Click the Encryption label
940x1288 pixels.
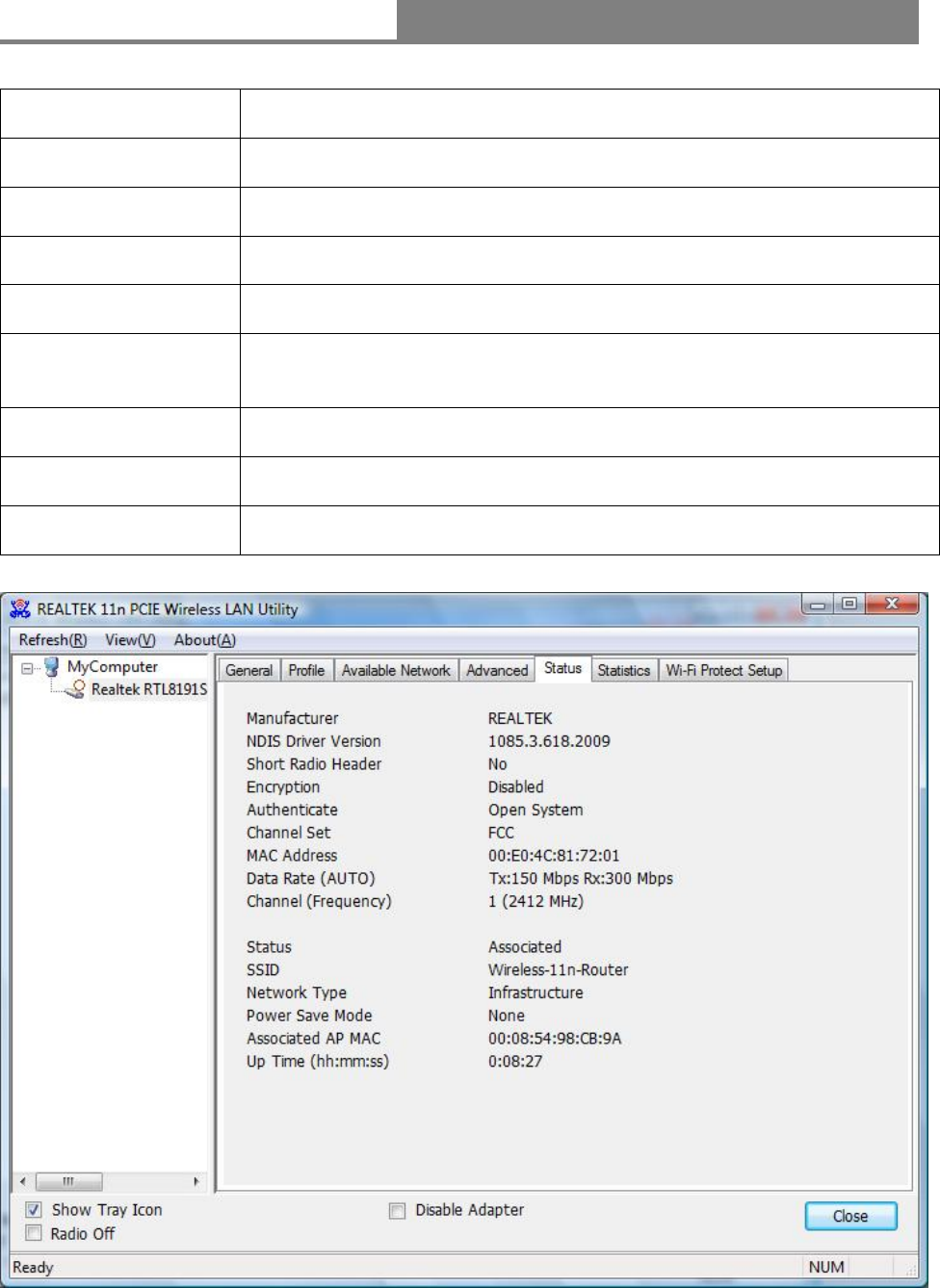coord(283,787)
